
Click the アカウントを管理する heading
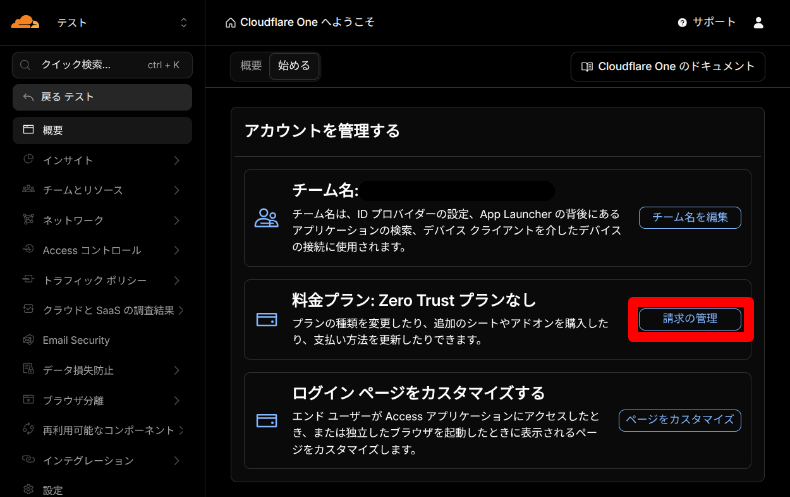tap(322, 131)
